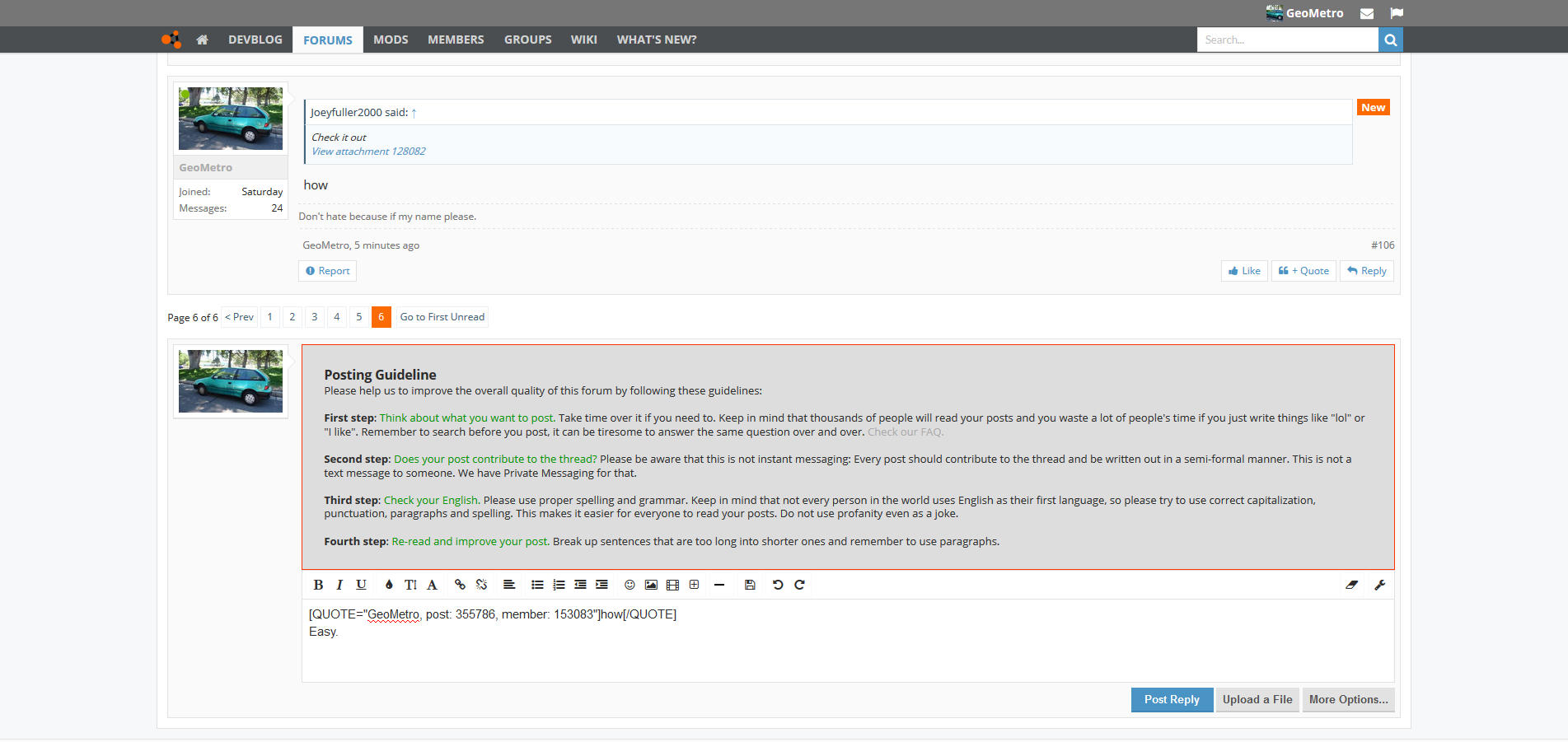
Task: Select current page 6 in pagination
Action: (381, 317)
